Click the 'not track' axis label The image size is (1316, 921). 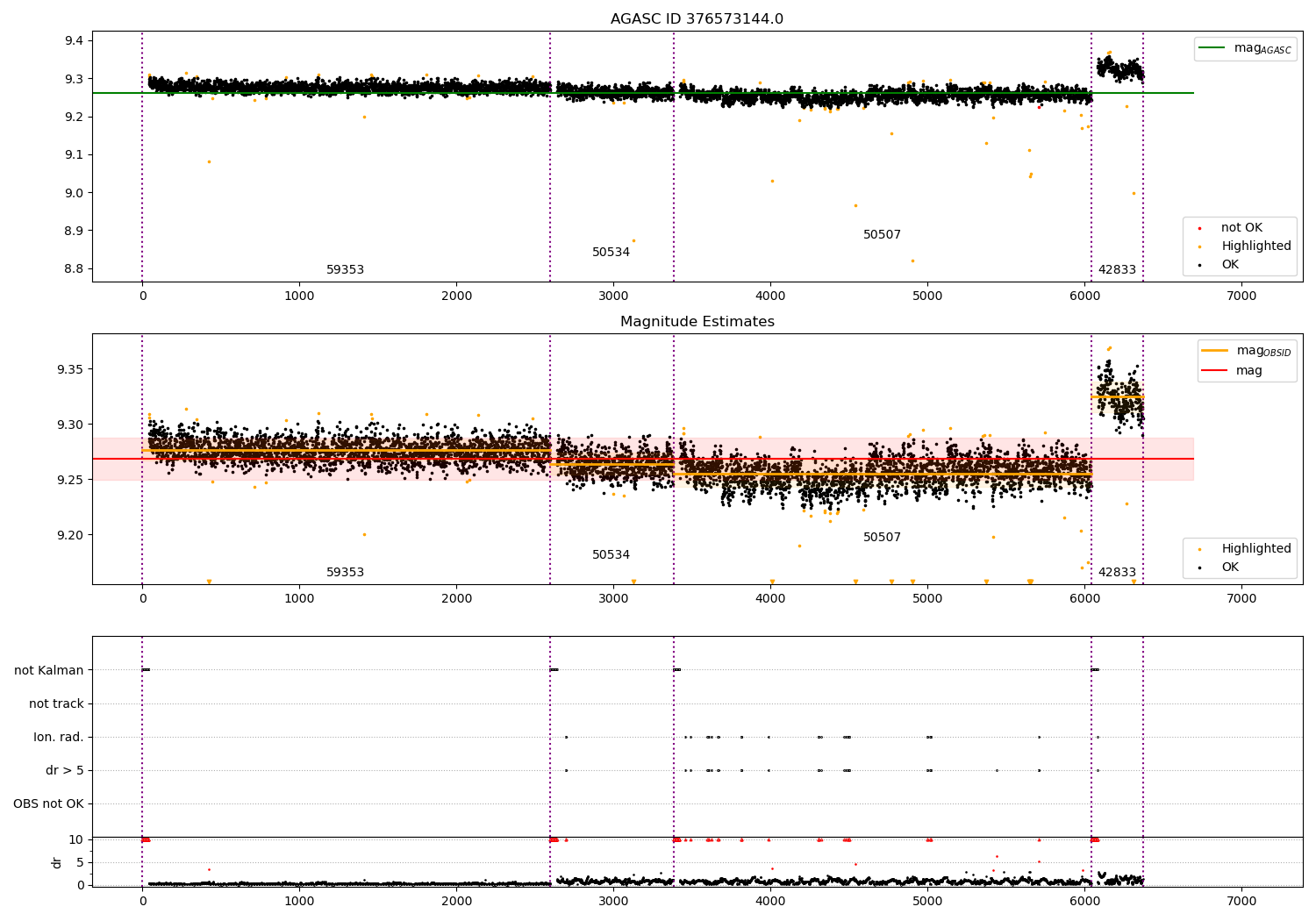tap(56, 704)
